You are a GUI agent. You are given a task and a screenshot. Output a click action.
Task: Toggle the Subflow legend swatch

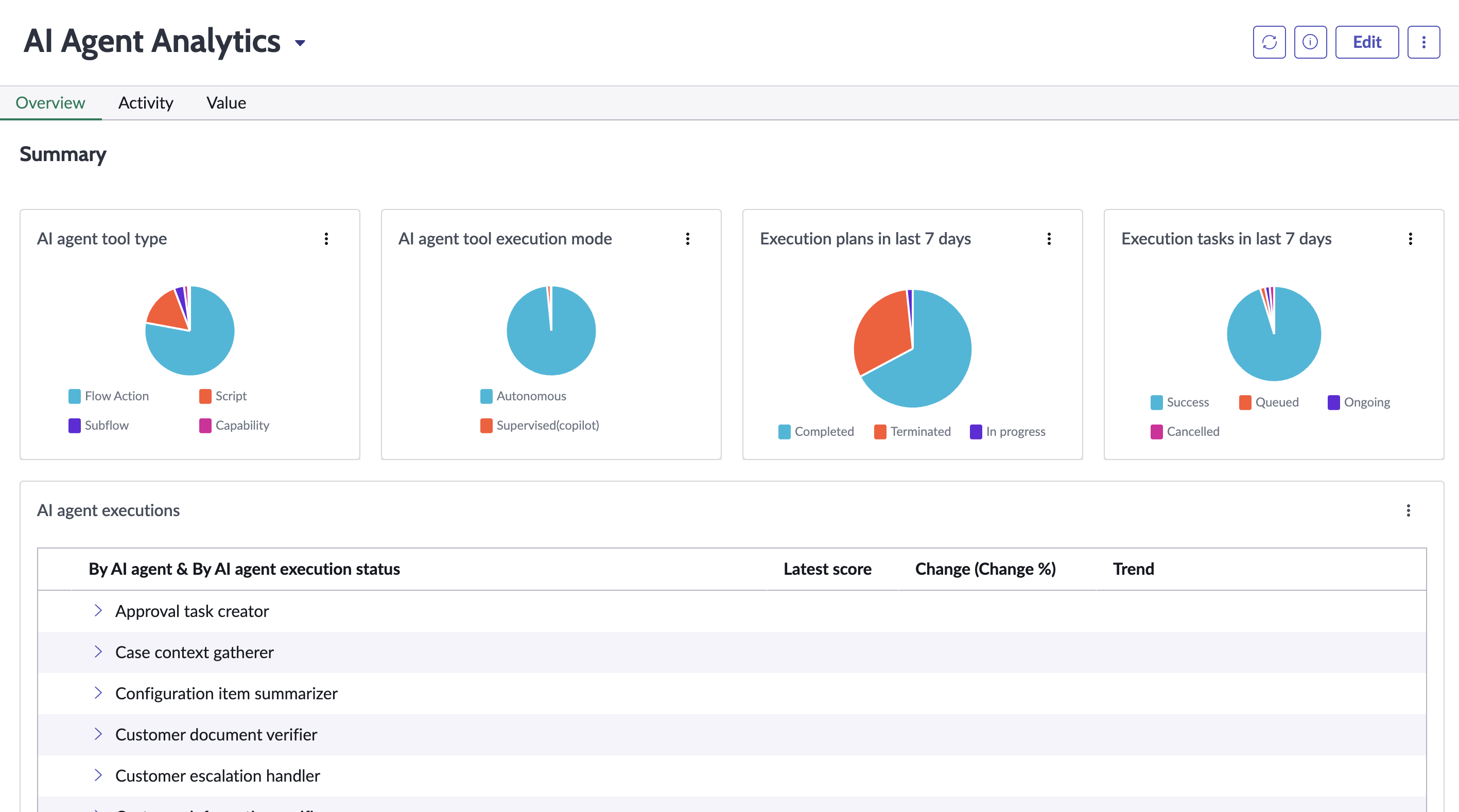(x=75, y=426)
